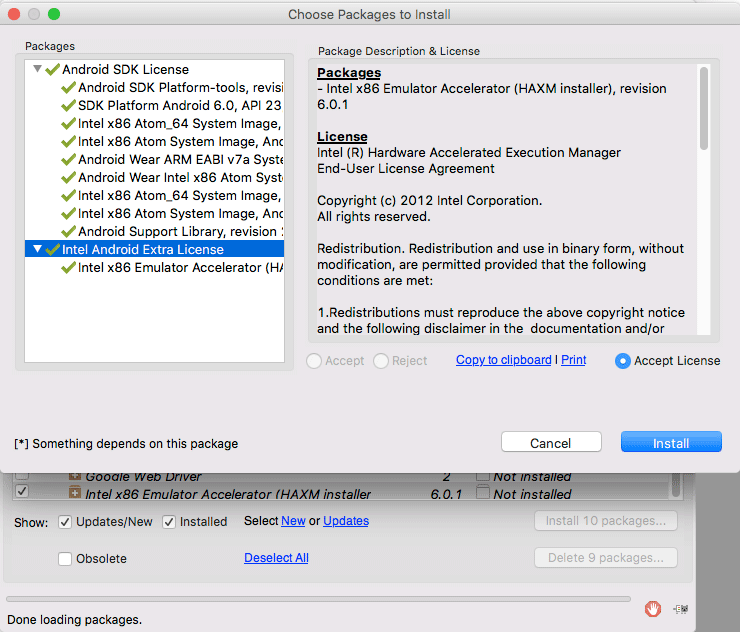Click green checkmark beside SDK Platform Android 6.0
740x632 pixels.
click(68, 105)
